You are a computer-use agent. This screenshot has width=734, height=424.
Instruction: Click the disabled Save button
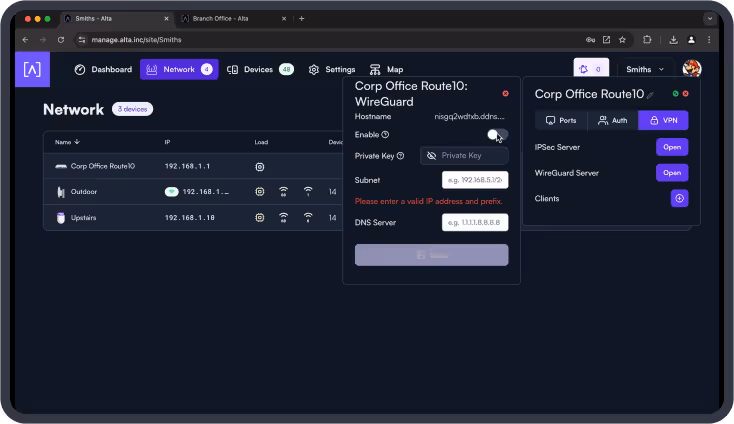[431, 255]
